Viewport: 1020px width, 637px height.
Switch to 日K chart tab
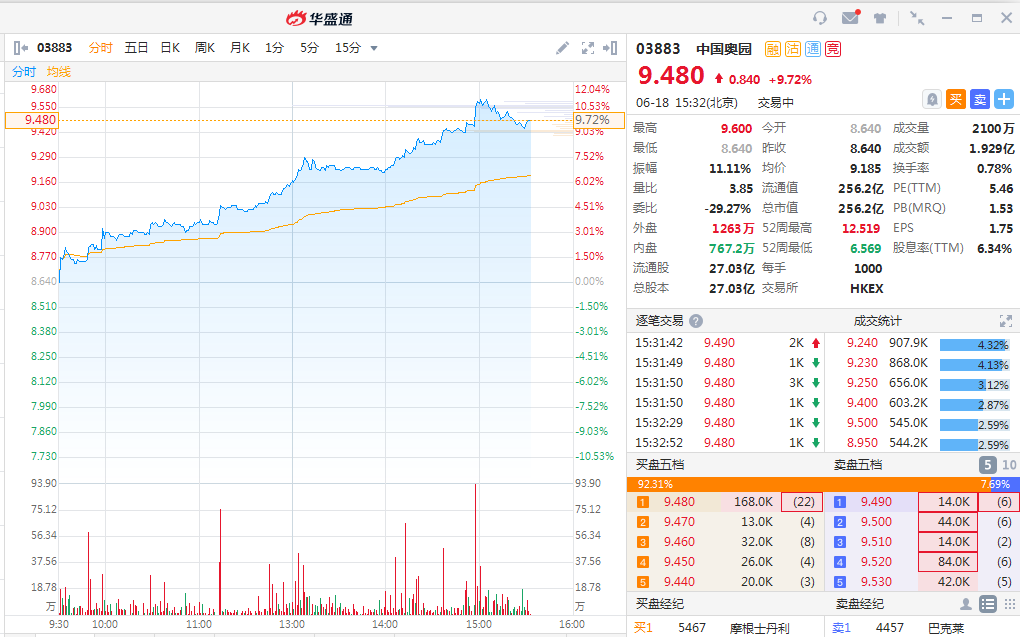(170, 47)
